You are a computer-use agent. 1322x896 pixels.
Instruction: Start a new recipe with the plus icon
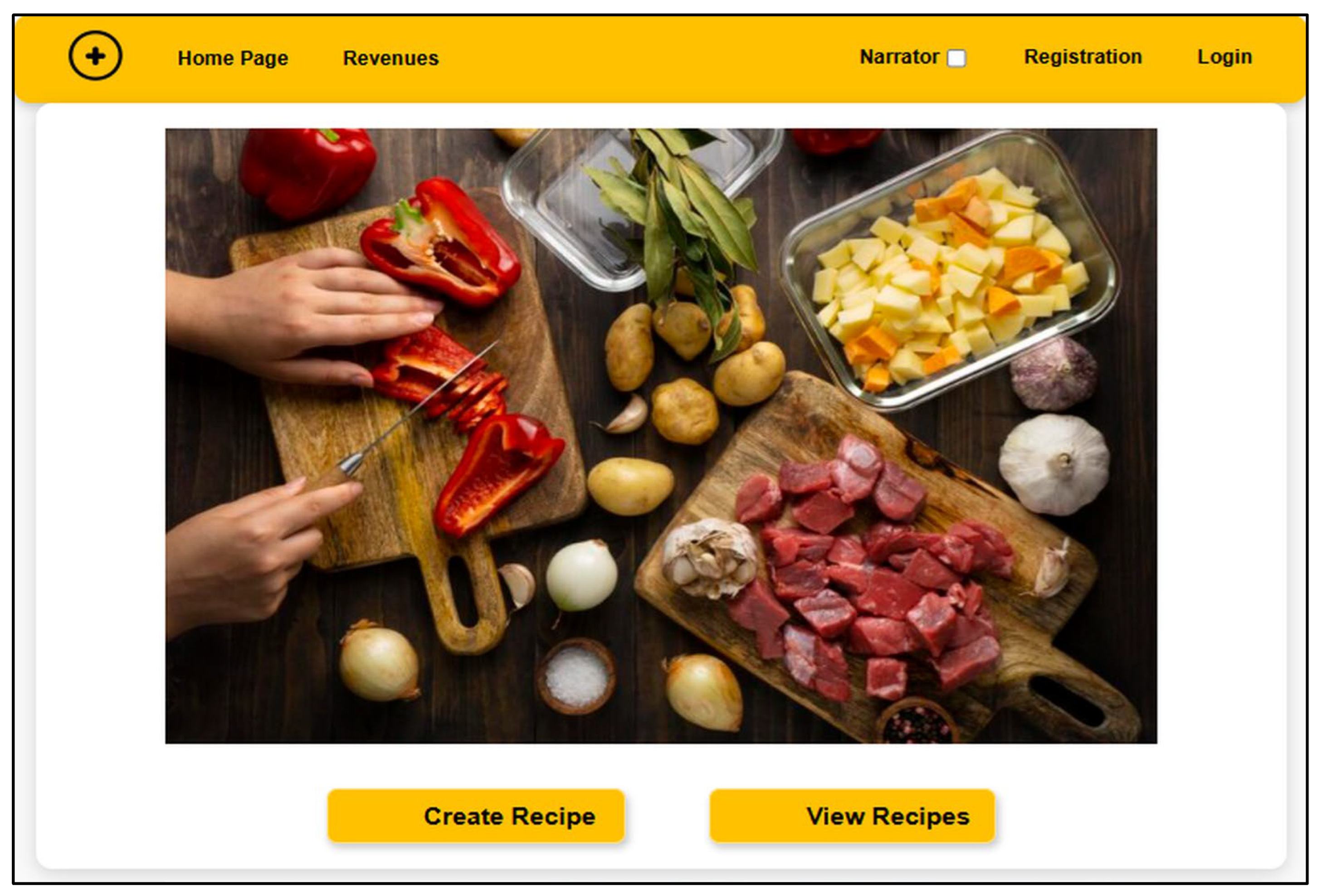[x=95, y=56]
